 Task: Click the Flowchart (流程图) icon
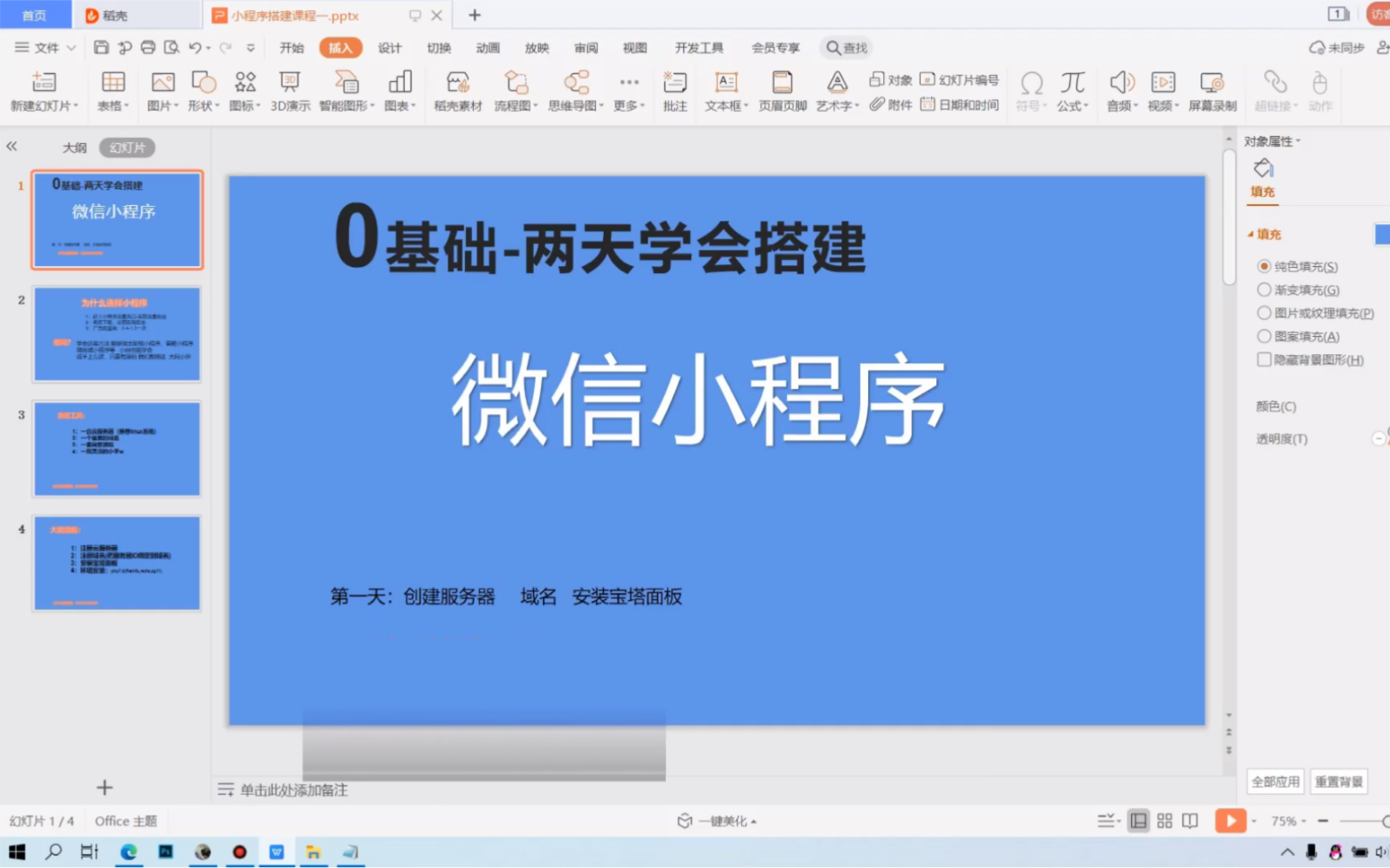(516, 91)
